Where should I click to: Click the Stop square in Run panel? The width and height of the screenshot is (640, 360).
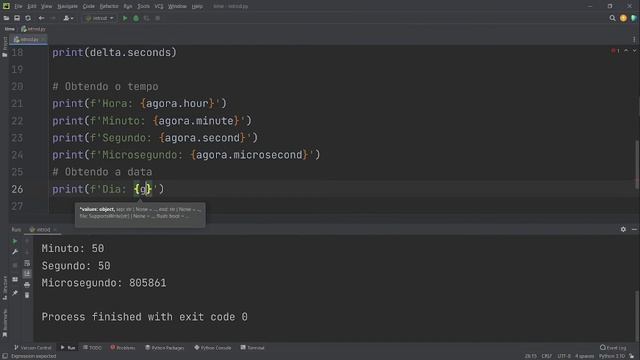tap(15, 265)
